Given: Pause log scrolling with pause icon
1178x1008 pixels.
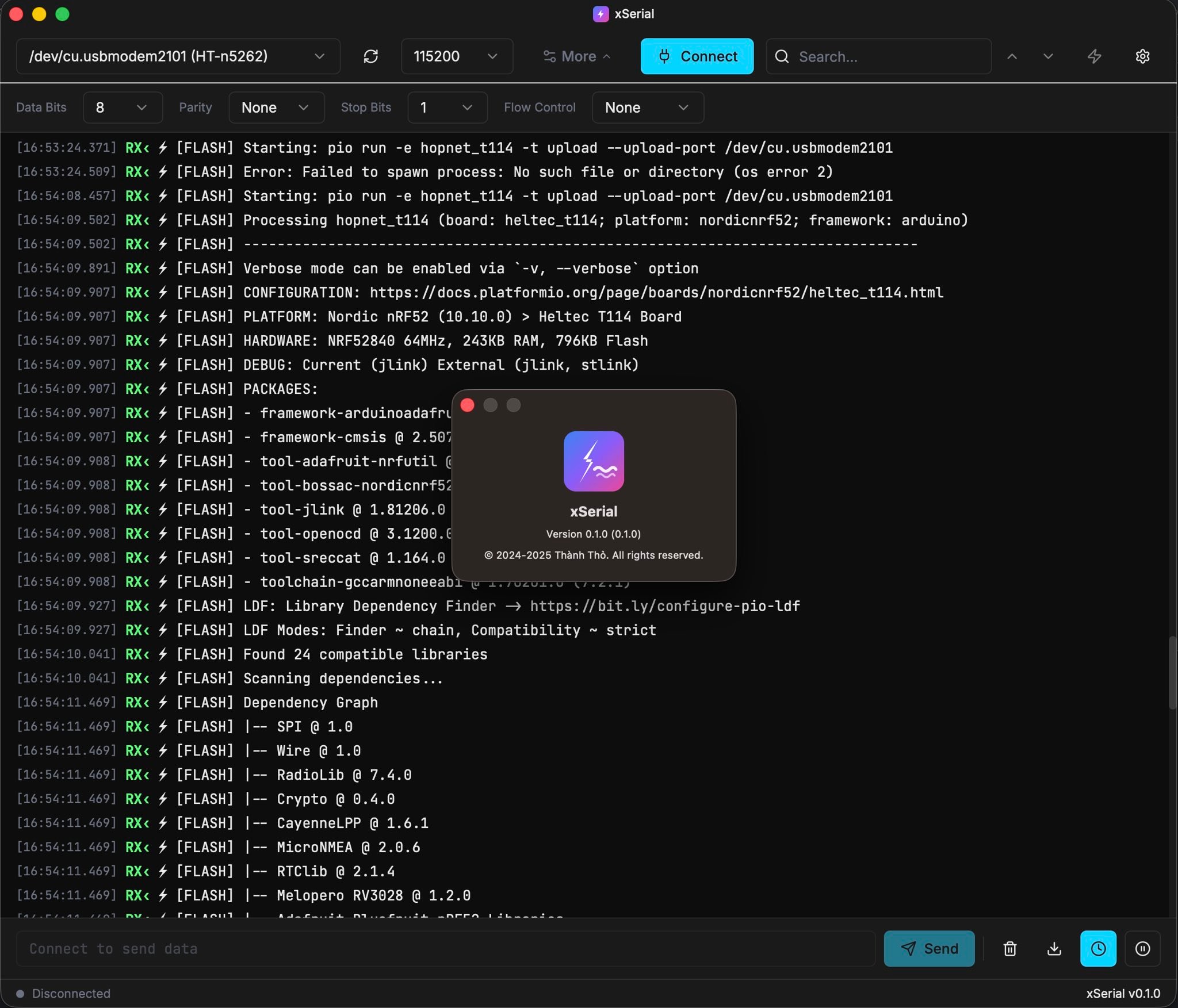Looking at the screenshot, I should [x=1142, y=948].
